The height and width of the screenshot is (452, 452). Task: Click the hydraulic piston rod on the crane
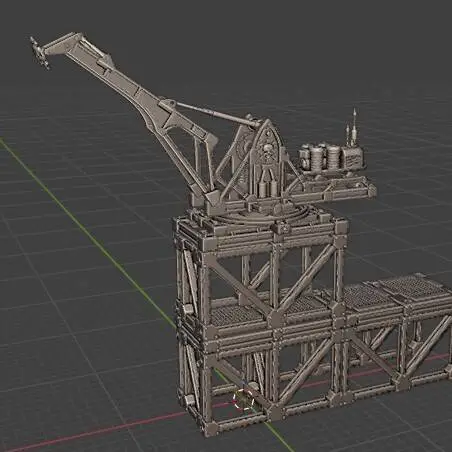pyautogui.click(x=213, y=113)
